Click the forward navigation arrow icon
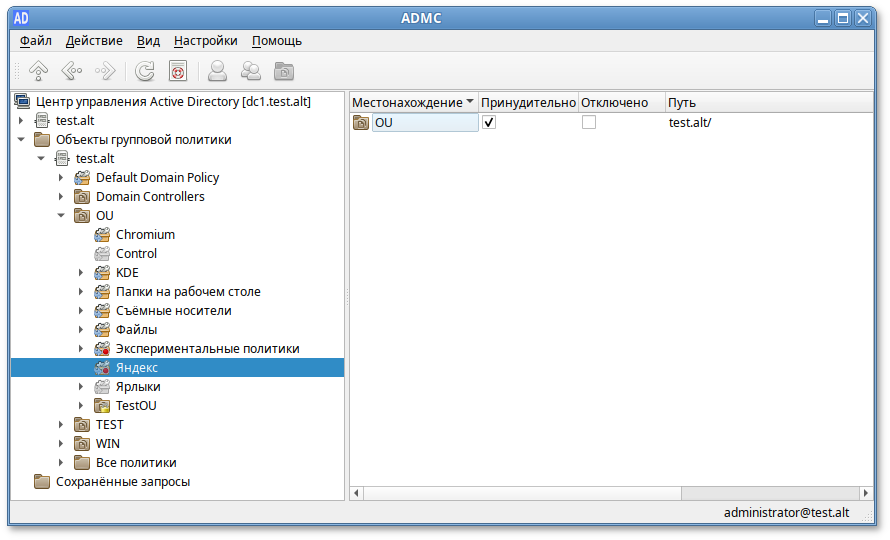The width and height of the screenshot is (890, 540). (104, 71)
